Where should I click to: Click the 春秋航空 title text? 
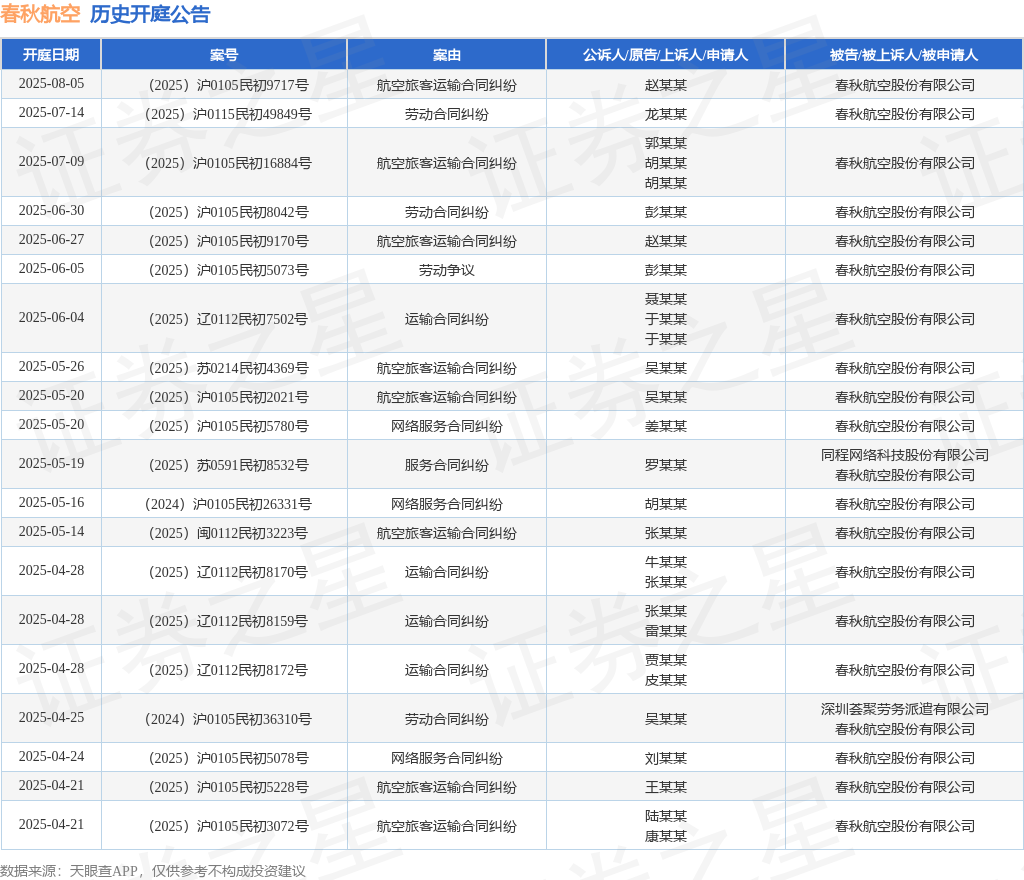(x=40, y=14)
